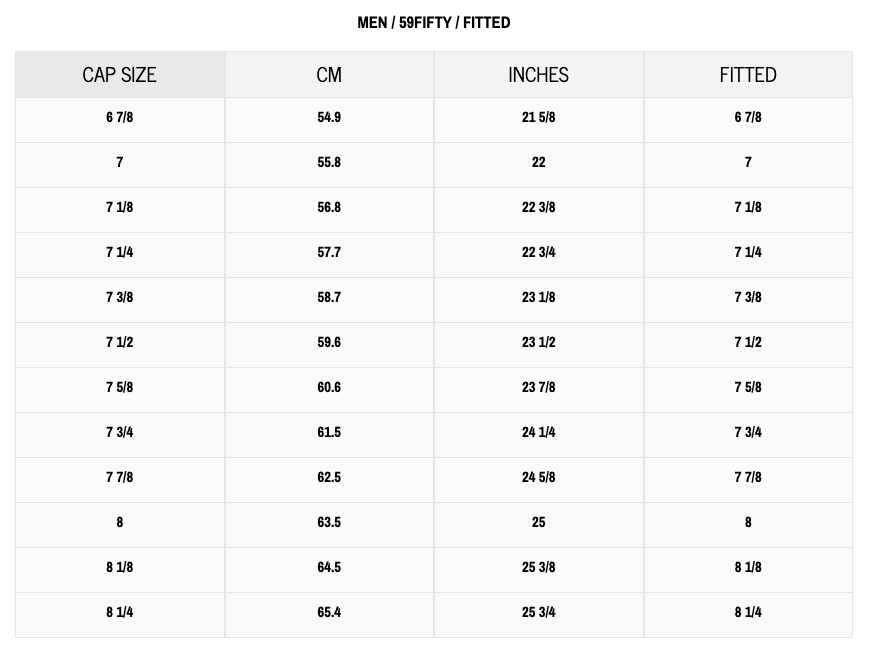Image resolution: width=871 pixels, height=657 pixels.
Task: Select the CM column header
Action: (x=329, y=75)
